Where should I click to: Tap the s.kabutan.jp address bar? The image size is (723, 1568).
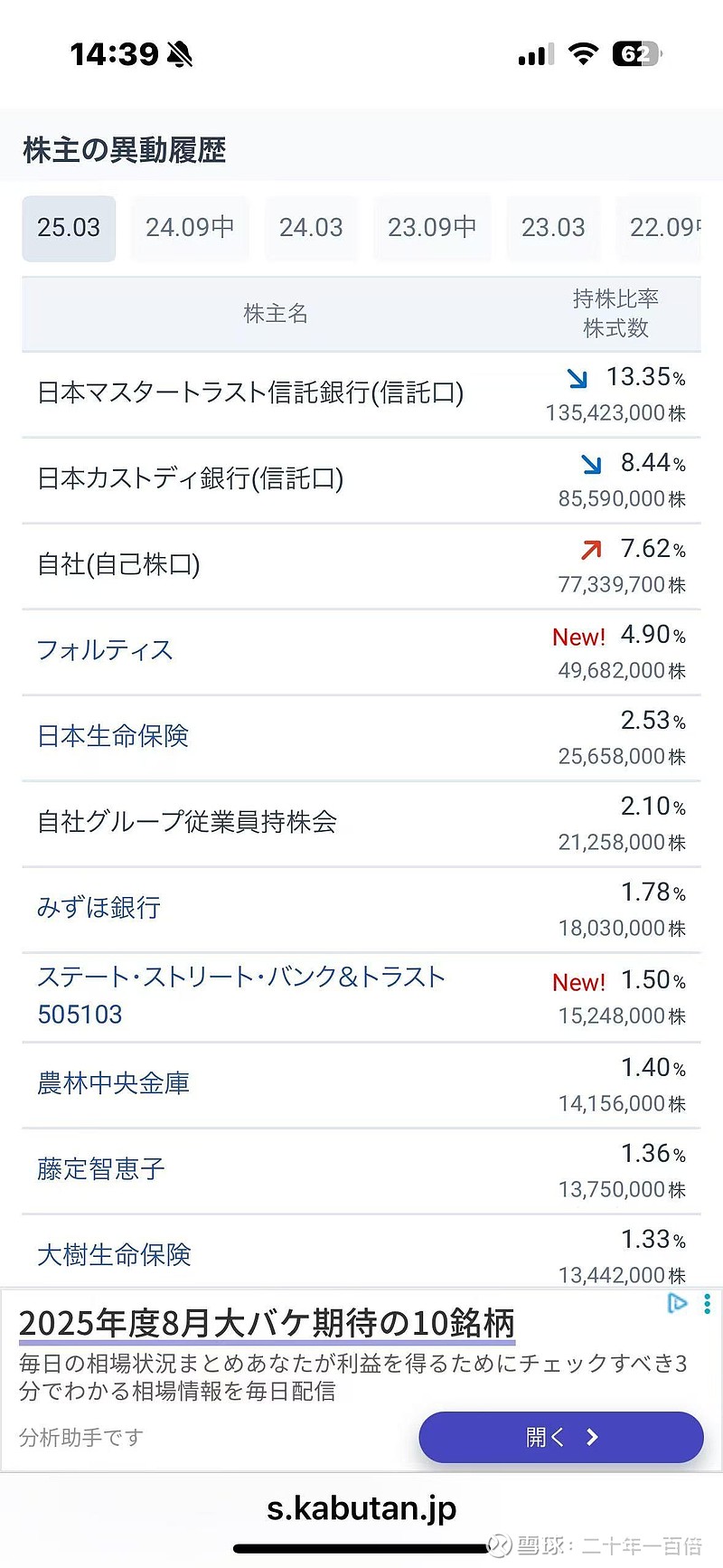[361, 1507]
